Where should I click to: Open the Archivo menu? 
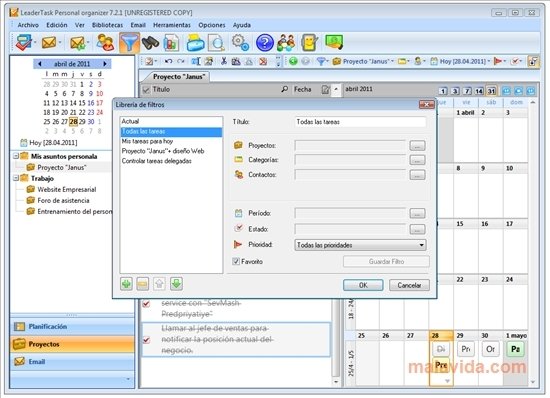28,25
